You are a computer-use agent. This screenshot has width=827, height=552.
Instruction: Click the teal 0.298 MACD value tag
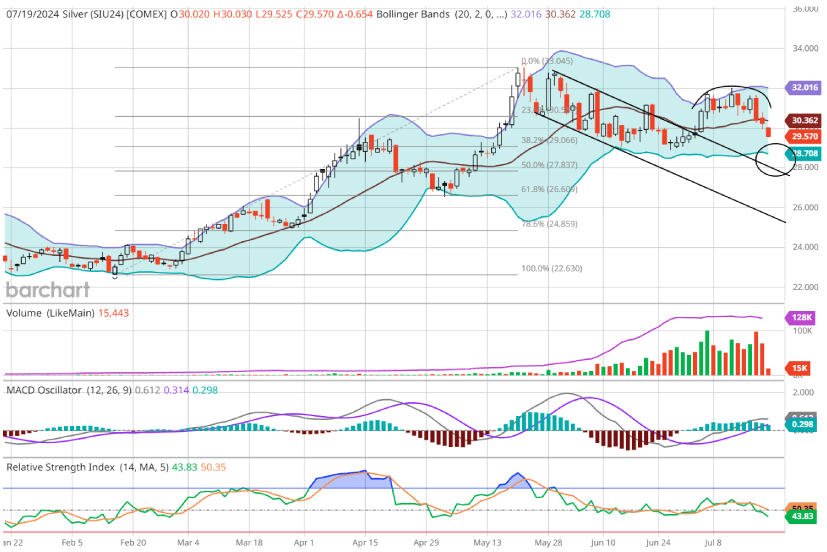(806, 425)
